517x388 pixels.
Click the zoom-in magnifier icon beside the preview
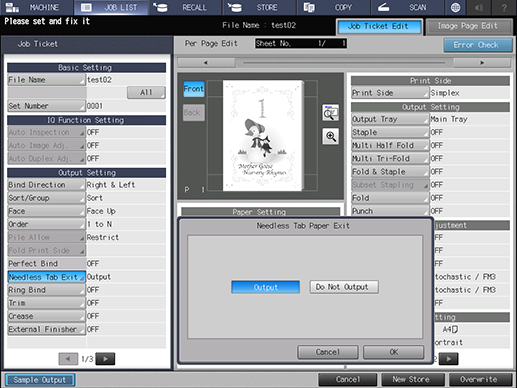pos(331,136)
